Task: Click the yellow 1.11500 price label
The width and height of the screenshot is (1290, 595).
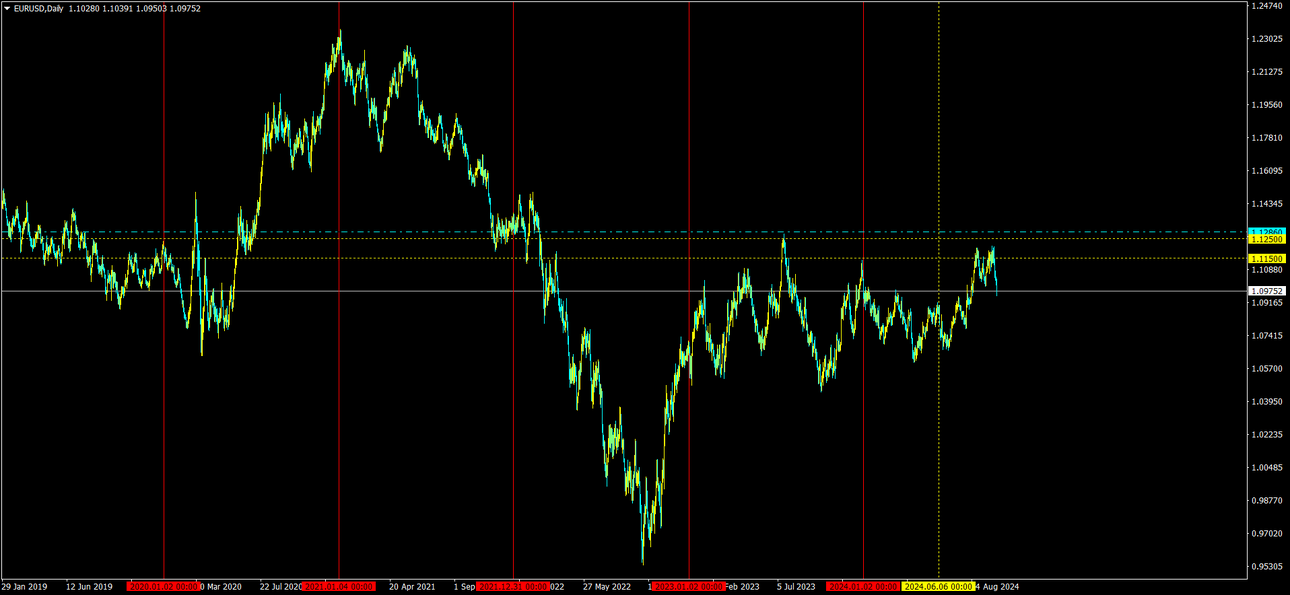Action: tap(1266, 258)
